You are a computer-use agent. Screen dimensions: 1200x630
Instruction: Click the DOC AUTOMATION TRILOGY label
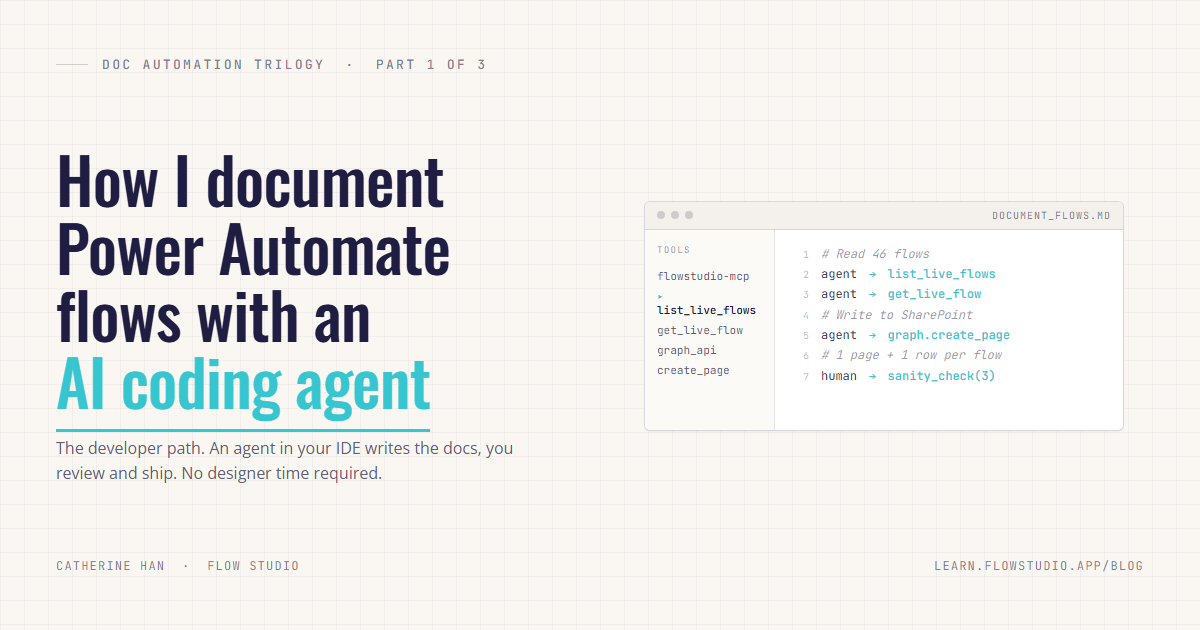pos(213,64)
